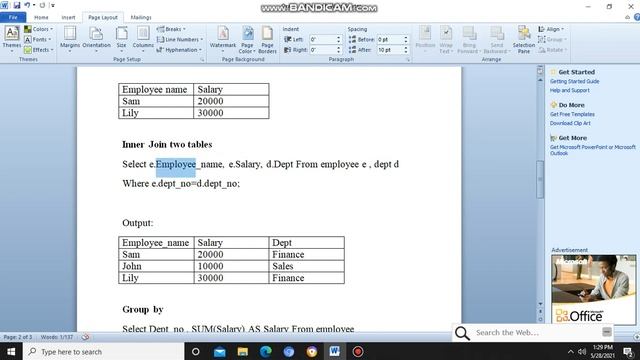This screenshot has width=640, height=360.
Task: Open the File tab
Action: coord(13,17)
